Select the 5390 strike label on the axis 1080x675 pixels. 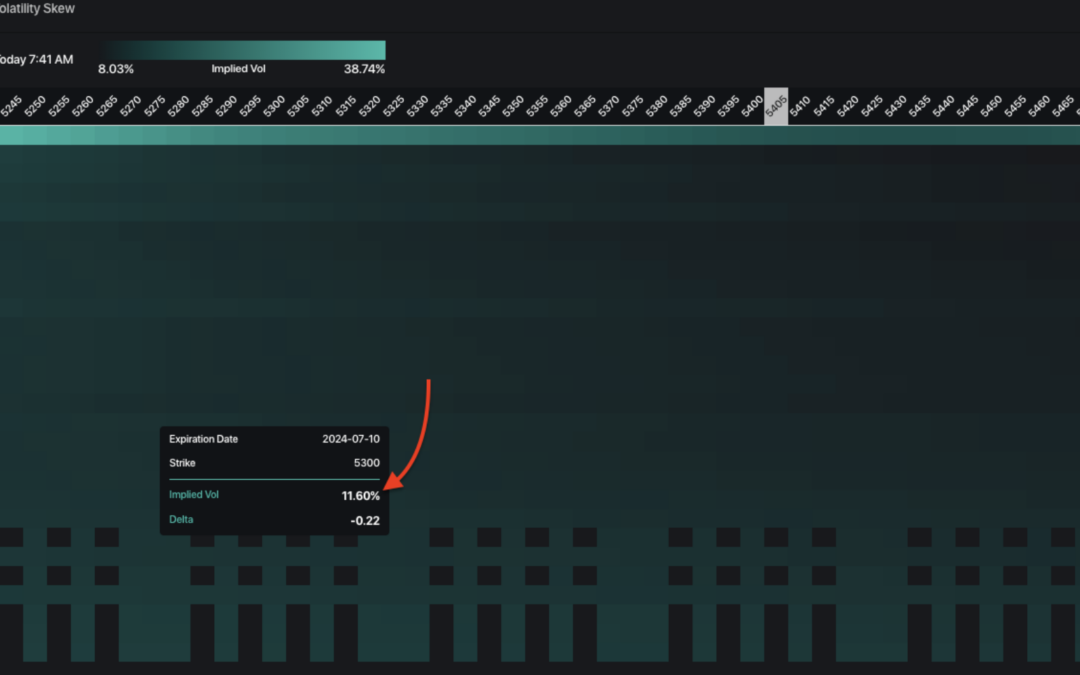[704, 106]
